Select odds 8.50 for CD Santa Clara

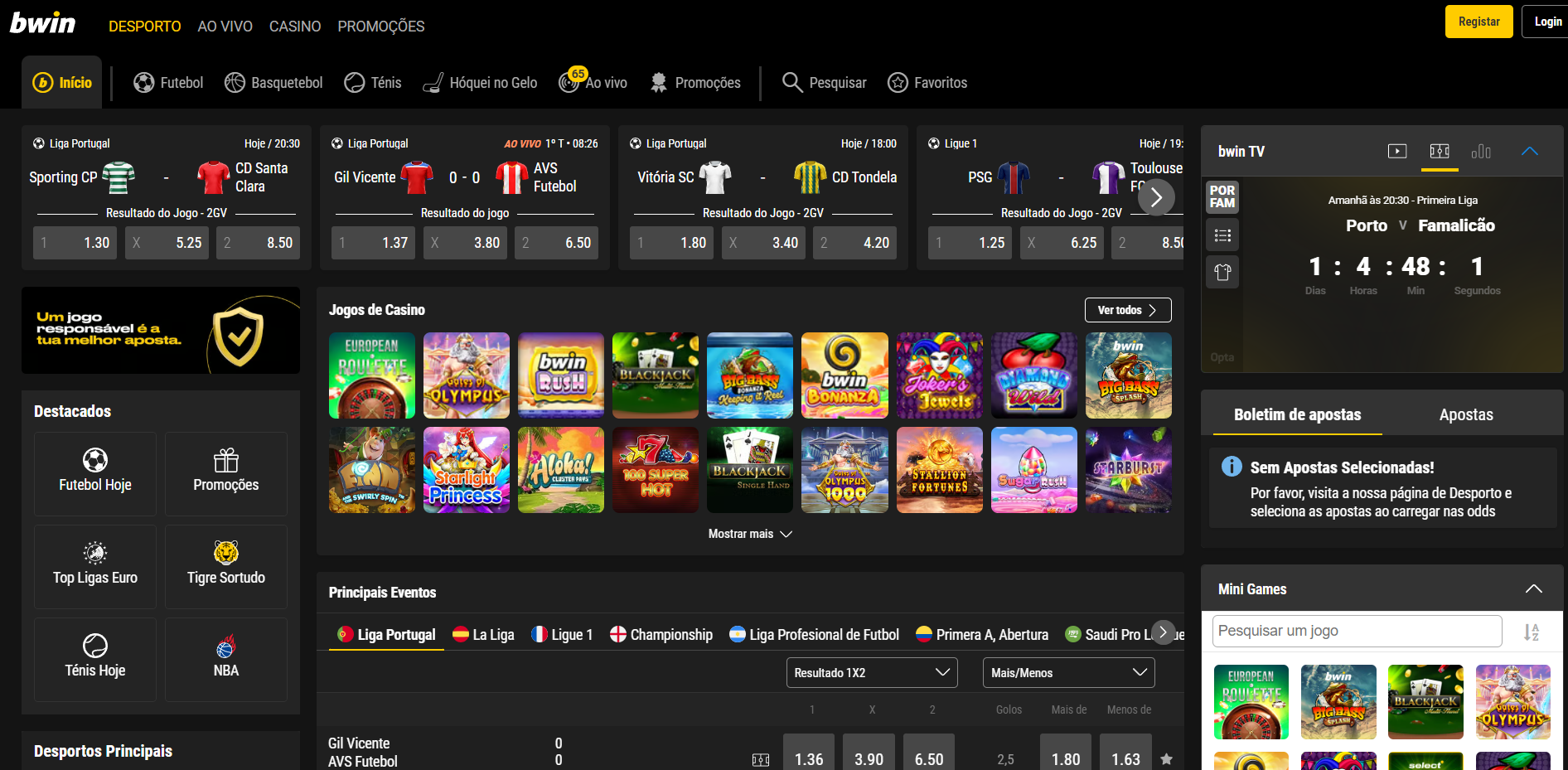pyautogui.click(x=258, y=243)
